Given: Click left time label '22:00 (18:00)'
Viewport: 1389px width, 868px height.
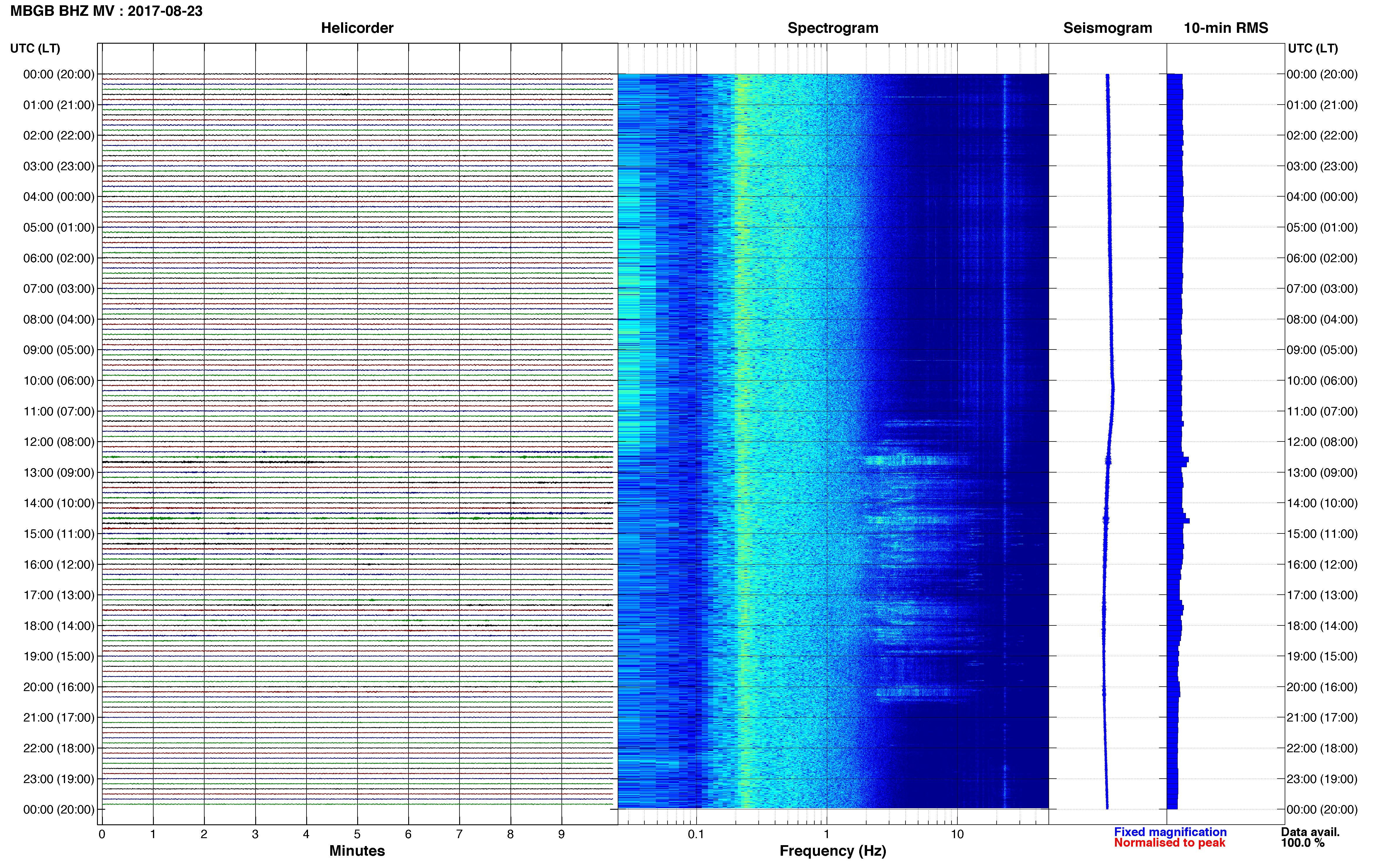Looking at the screenshot, I should [x=59, y=748].
